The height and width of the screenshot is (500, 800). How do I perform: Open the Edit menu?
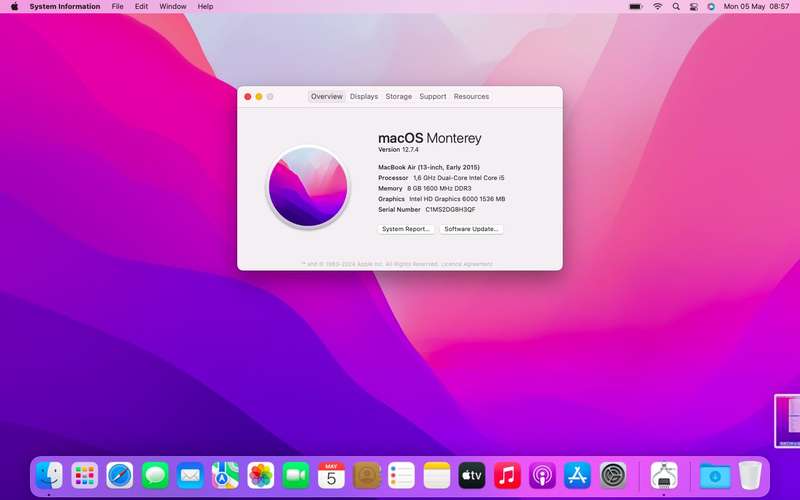141,7
